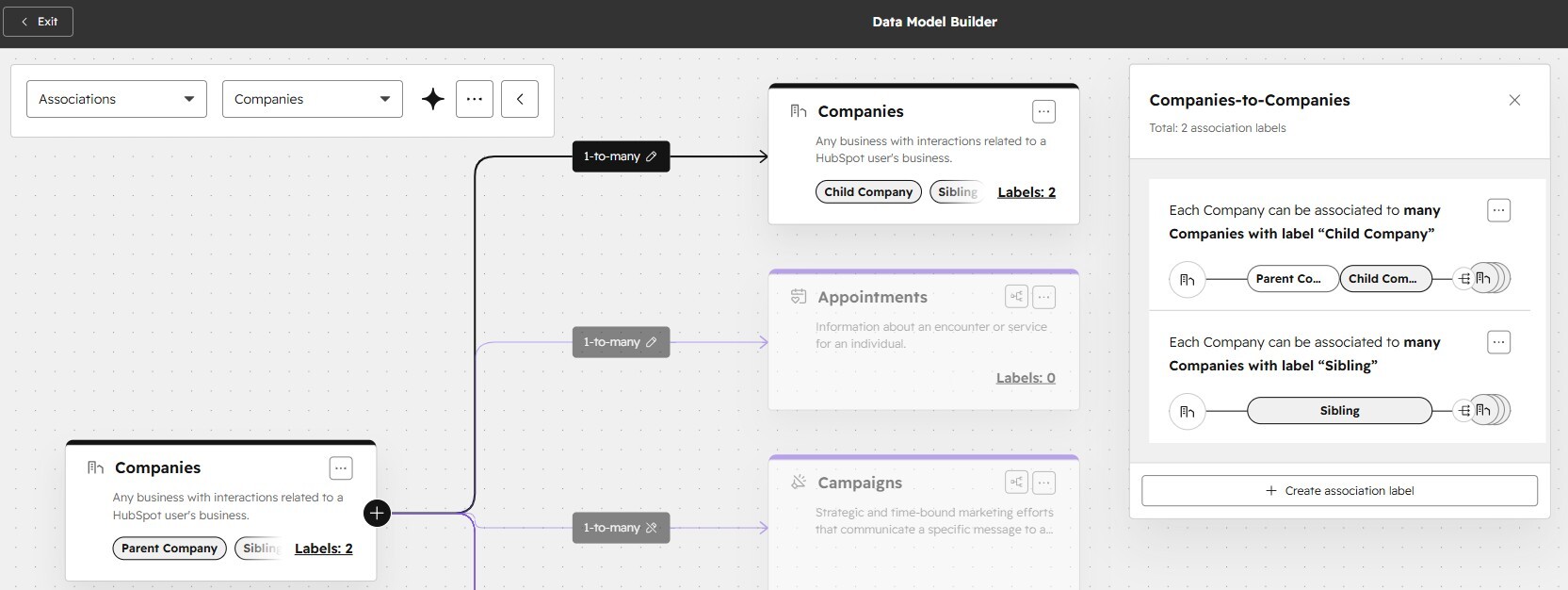Click the Companies building icon on top card
The width and height of the screenshot is (1568, 590).
[799, 111]
